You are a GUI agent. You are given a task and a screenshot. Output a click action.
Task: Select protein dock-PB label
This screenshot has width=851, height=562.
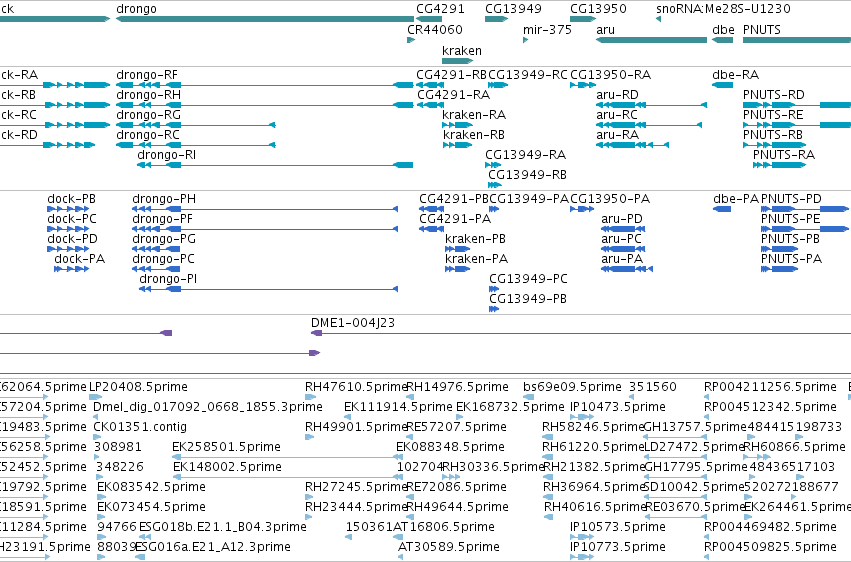click(x=71, y=199)
